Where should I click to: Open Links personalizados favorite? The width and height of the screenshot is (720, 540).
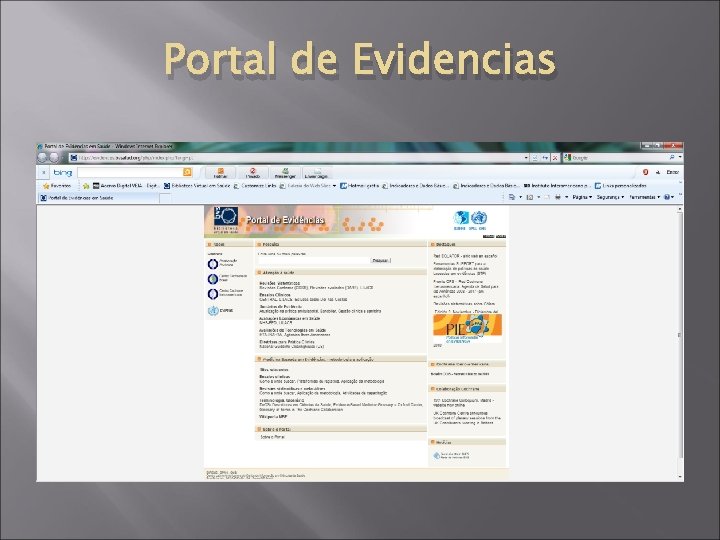tap(621, 186)
